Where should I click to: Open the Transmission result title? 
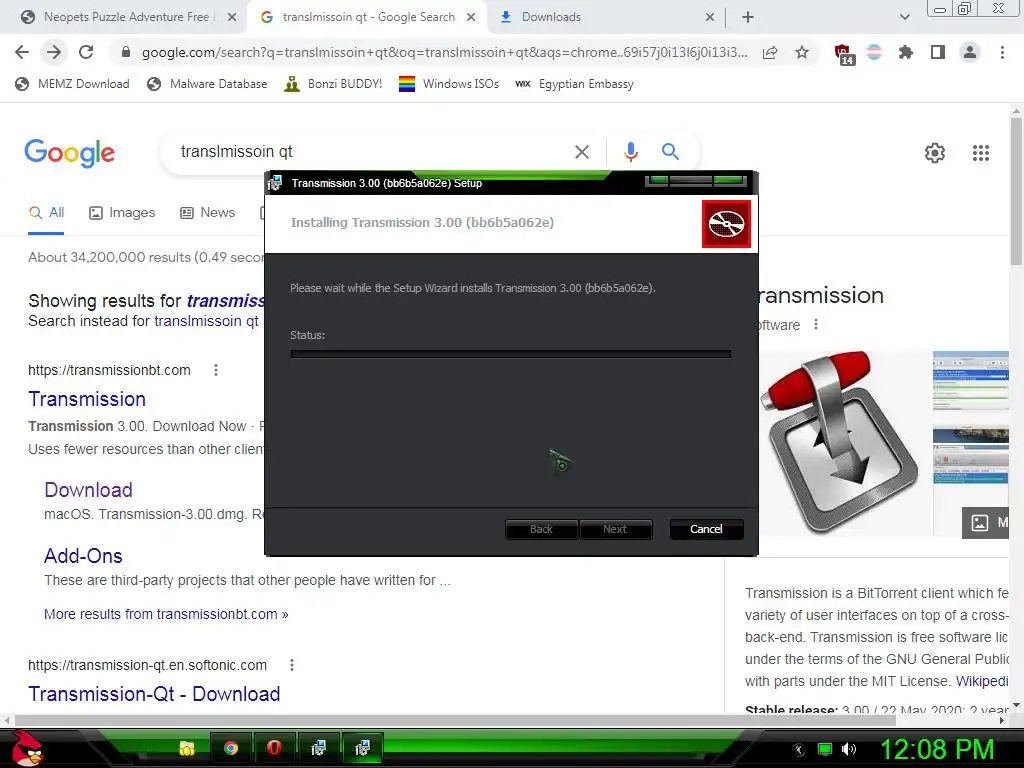tap(87, 399)
